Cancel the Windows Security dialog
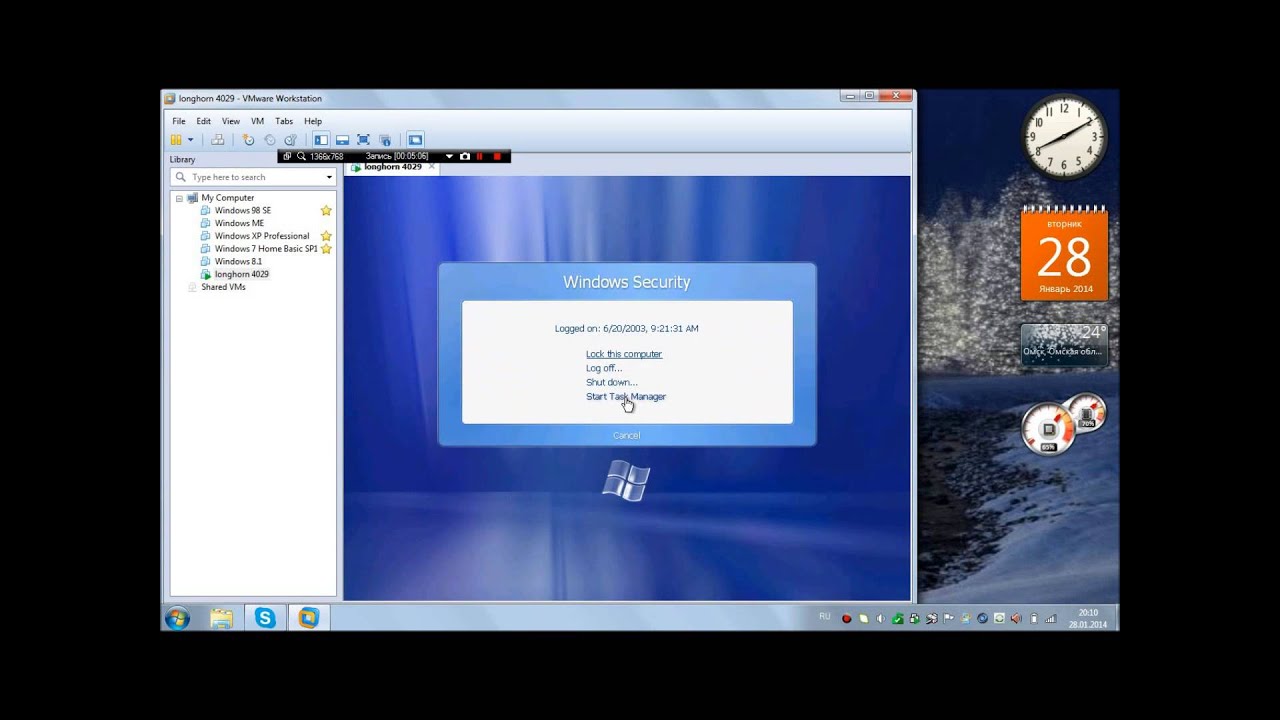This screenshot has width=1280, height=720. click(627, 435)
